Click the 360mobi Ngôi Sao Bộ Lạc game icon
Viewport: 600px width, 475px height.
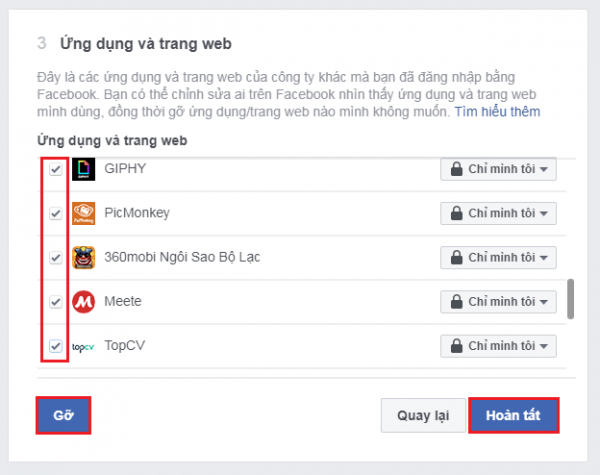coord(83,258)
